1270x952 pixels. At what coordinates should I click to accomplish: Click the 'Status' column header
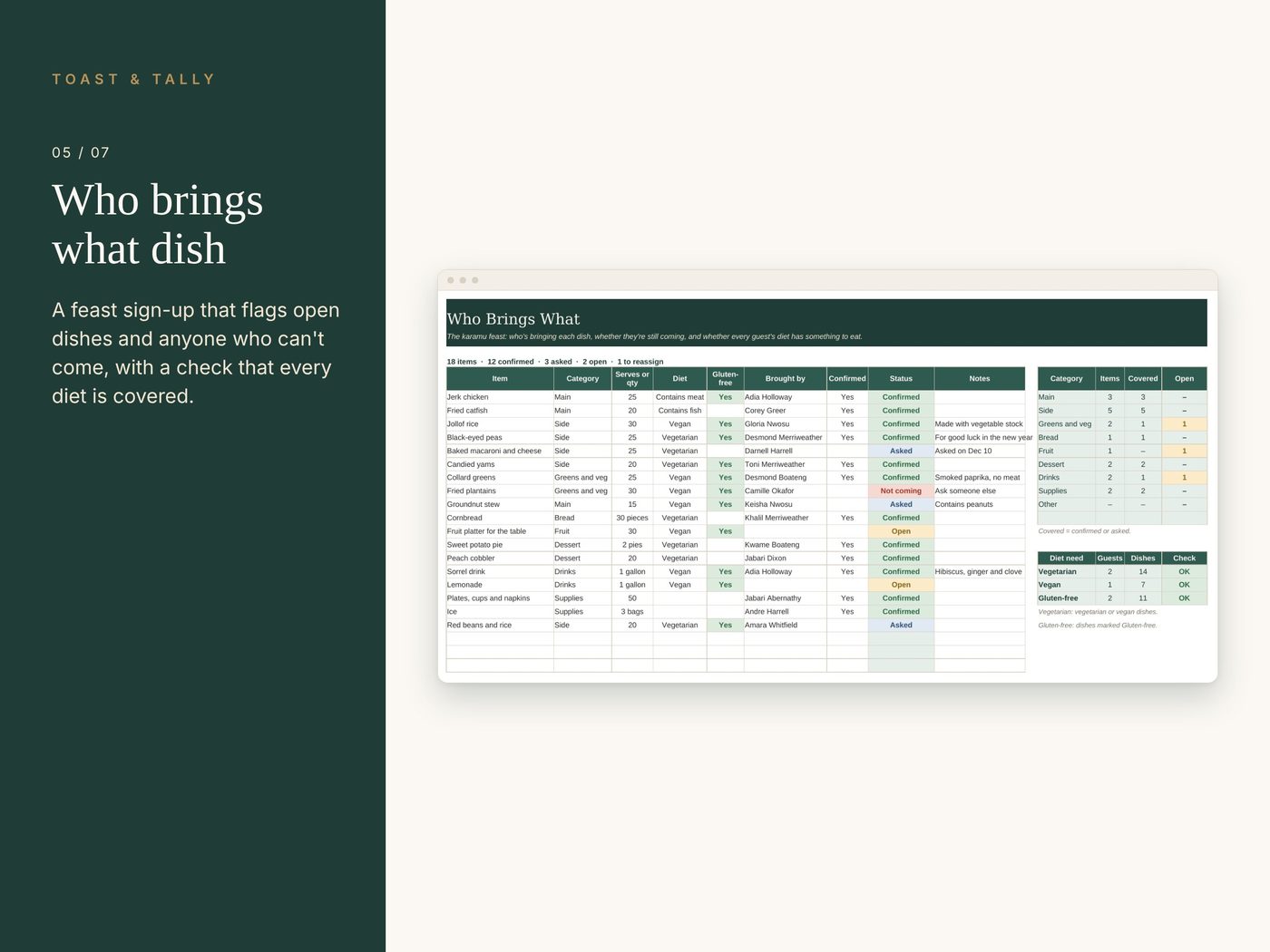[x=901, y=379]
